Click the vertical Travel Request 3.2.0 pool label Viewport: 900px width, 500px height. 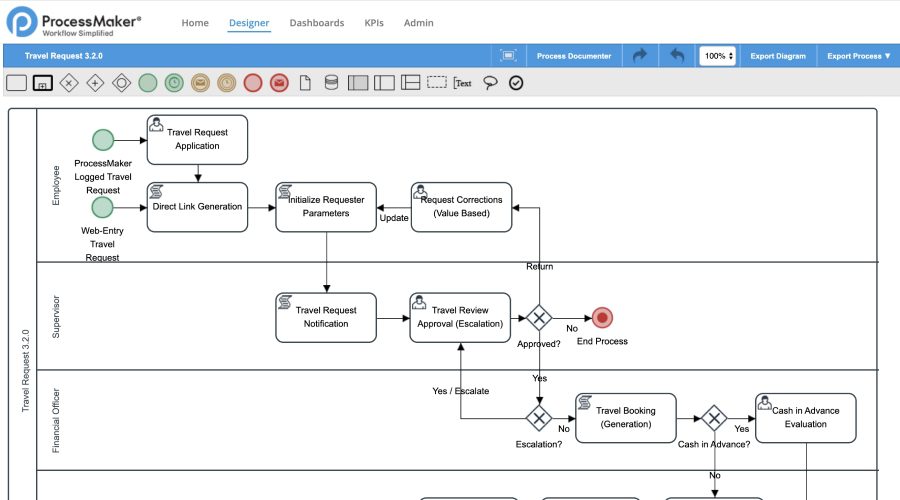[x=25, y=370]
